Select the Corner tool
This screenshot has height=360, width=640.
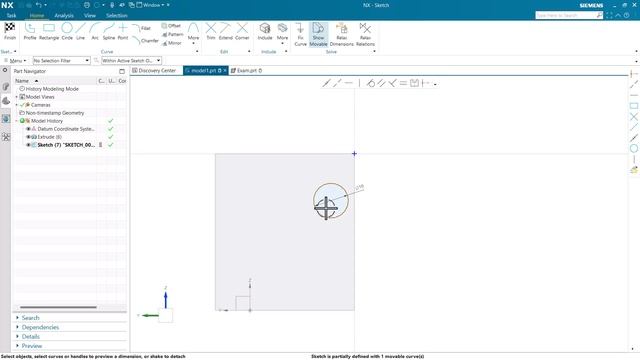tap(242, 31)
